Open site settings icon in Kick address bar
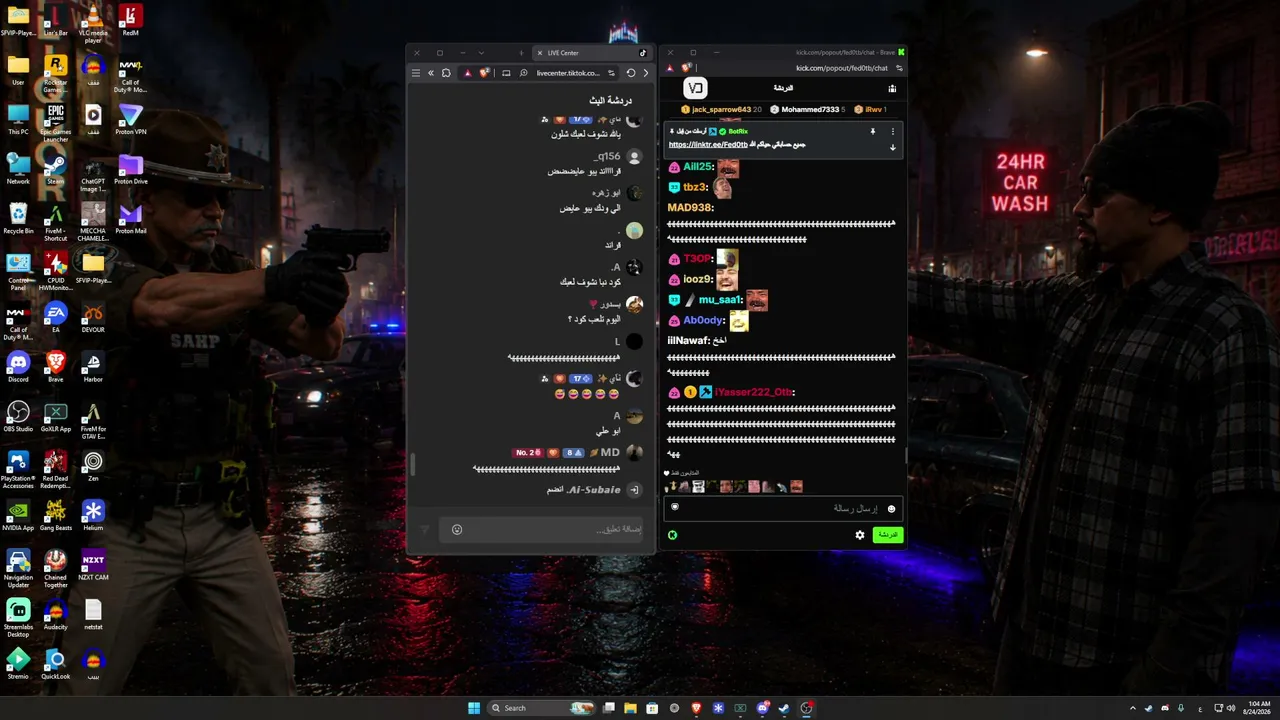The image size is (1280, 720). (x=899, y=68)
